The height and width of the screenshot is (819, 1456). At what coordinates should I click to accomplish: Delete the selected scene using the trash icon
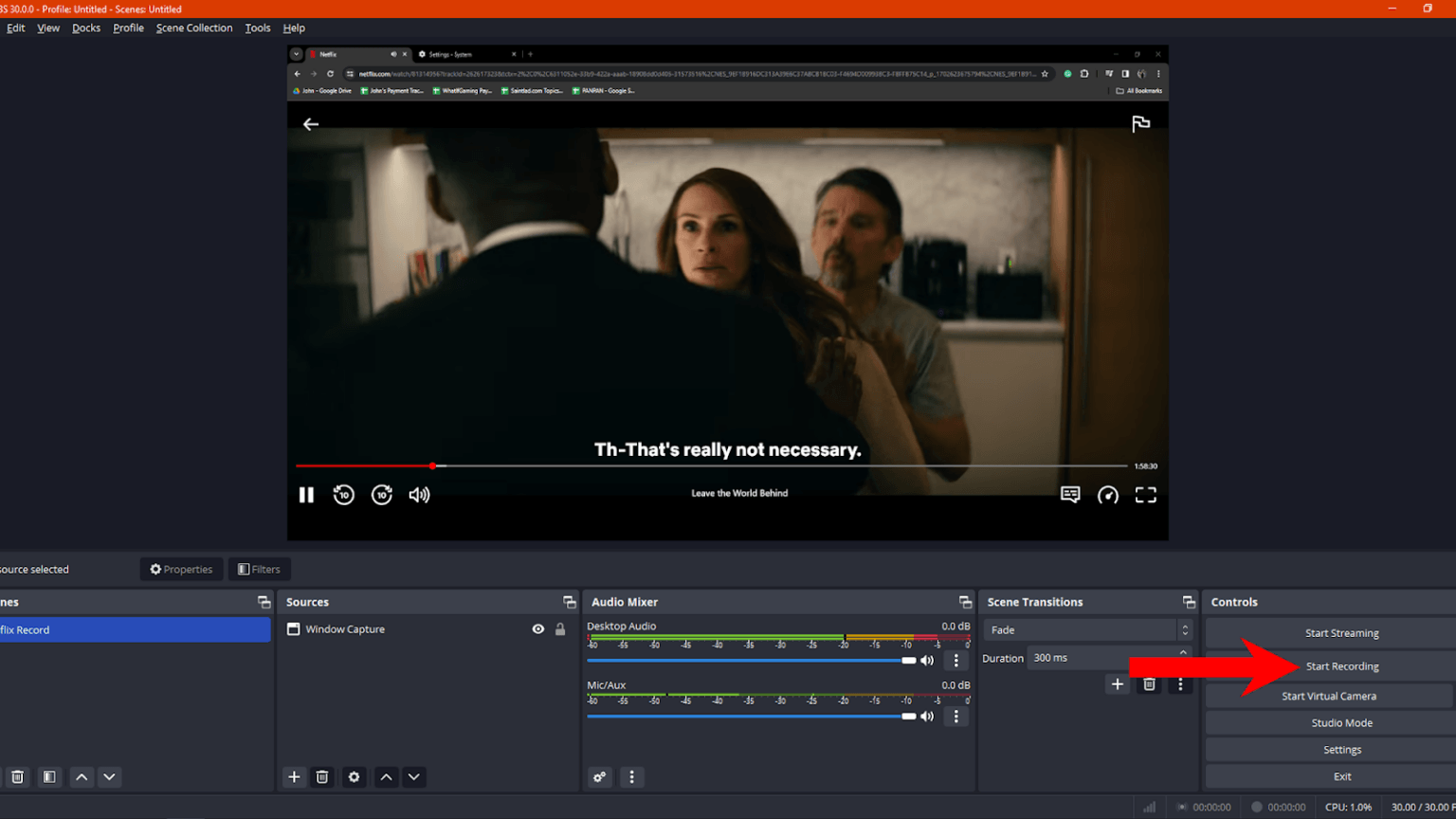(16, 776)
